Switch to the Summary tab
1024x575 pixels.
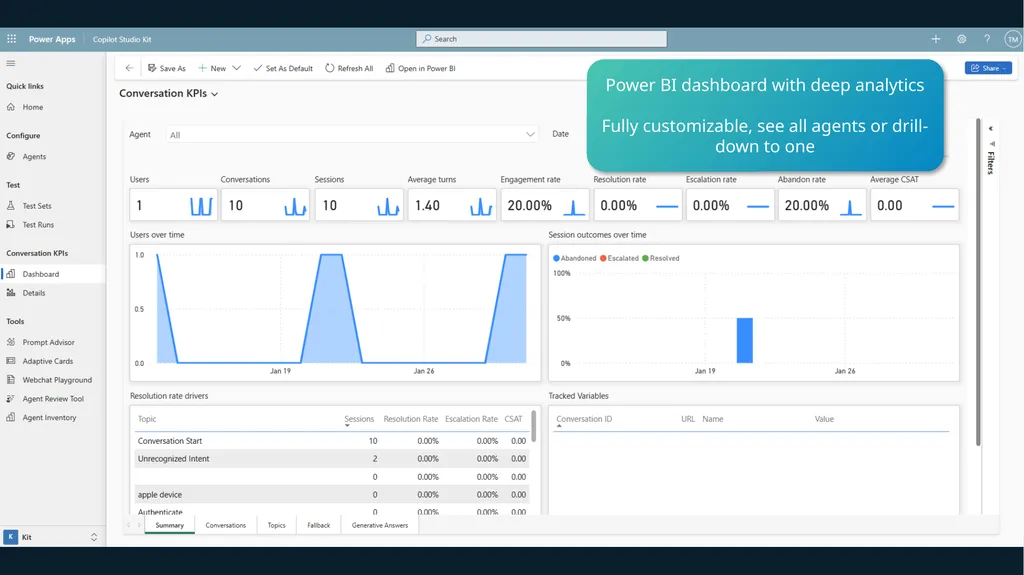170,525
